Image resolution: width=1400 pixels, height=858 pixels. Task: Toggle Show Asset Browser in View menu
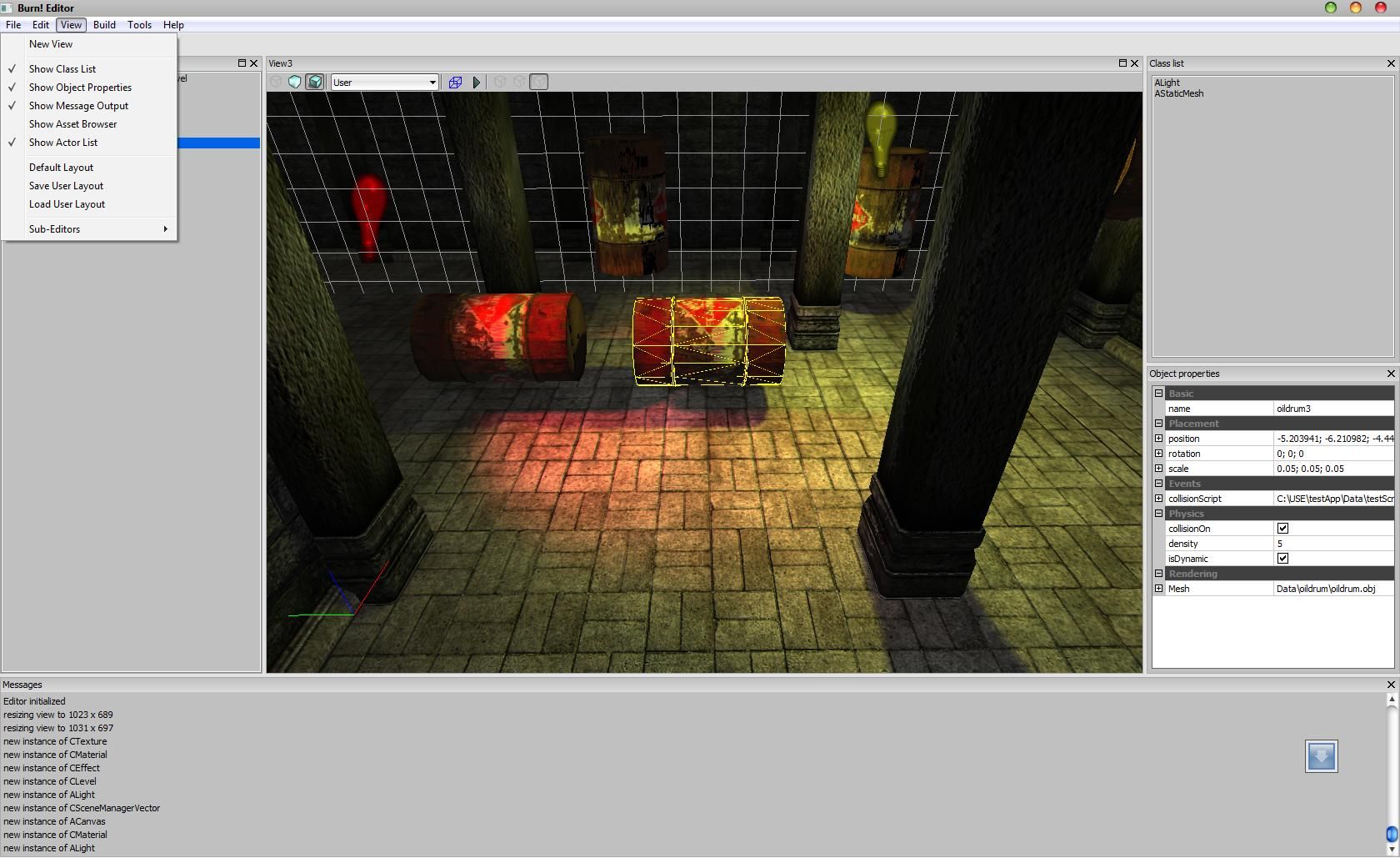point(73,123)
